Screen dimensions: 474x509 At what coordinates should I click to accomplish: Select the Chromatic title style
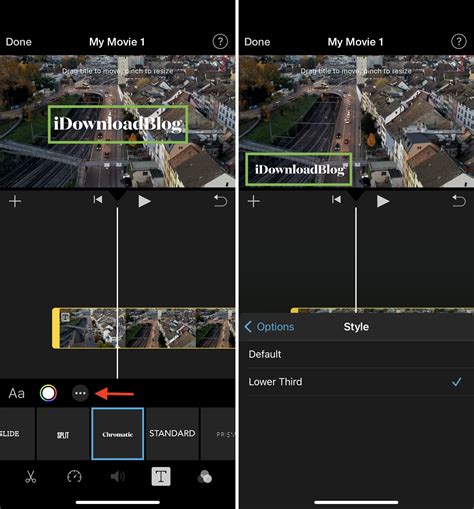click(x=118, y=434)
